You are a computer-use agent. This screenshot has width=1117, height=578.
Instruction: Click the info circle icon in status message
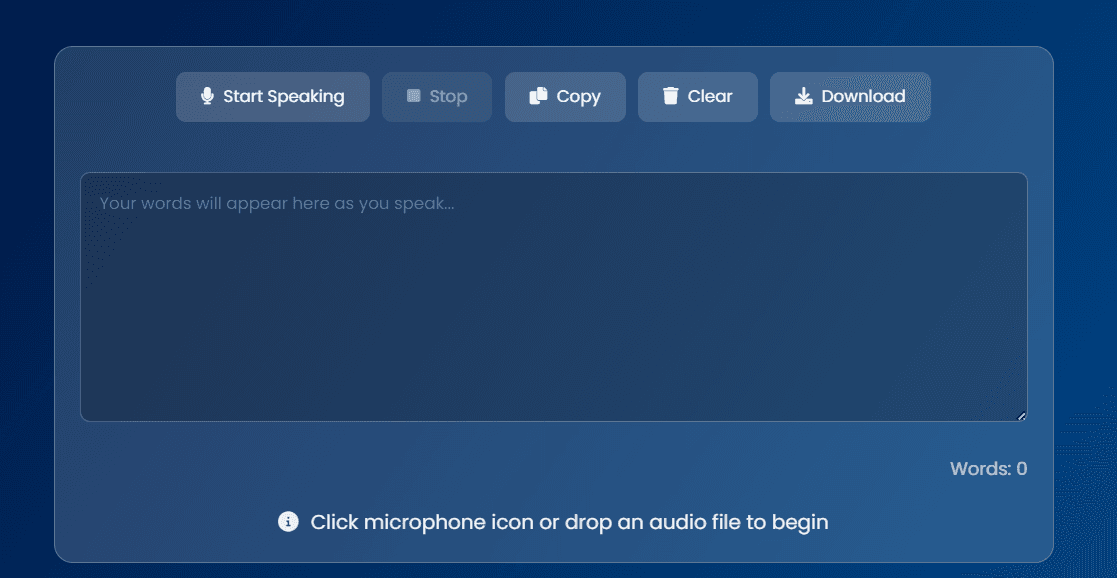click(288, 522)
